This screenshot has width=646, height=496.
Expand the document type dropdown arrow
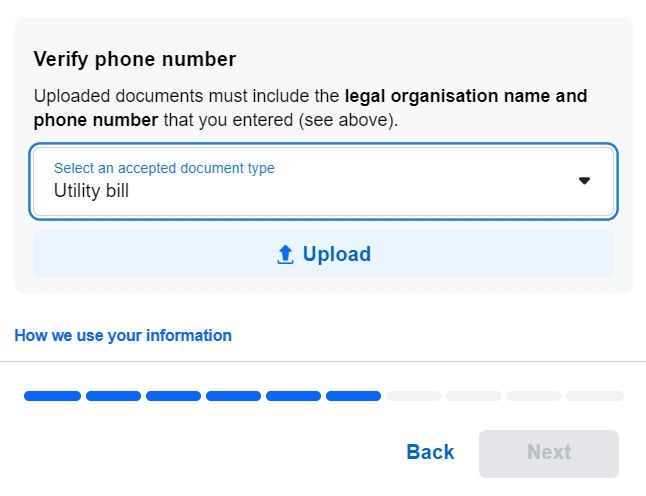pyautogui.click(x=585, y=181)
